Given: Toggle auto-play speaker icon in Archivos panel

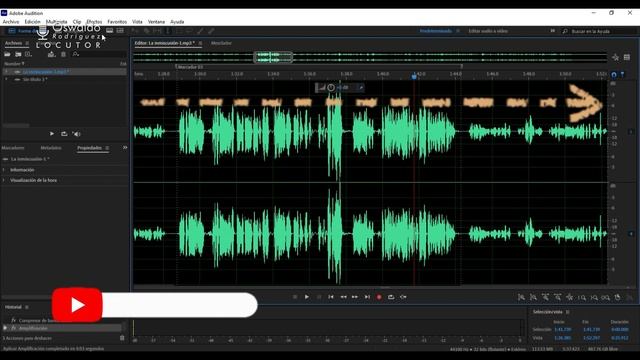Looking at the screenshot, I should tap(76, 134).
